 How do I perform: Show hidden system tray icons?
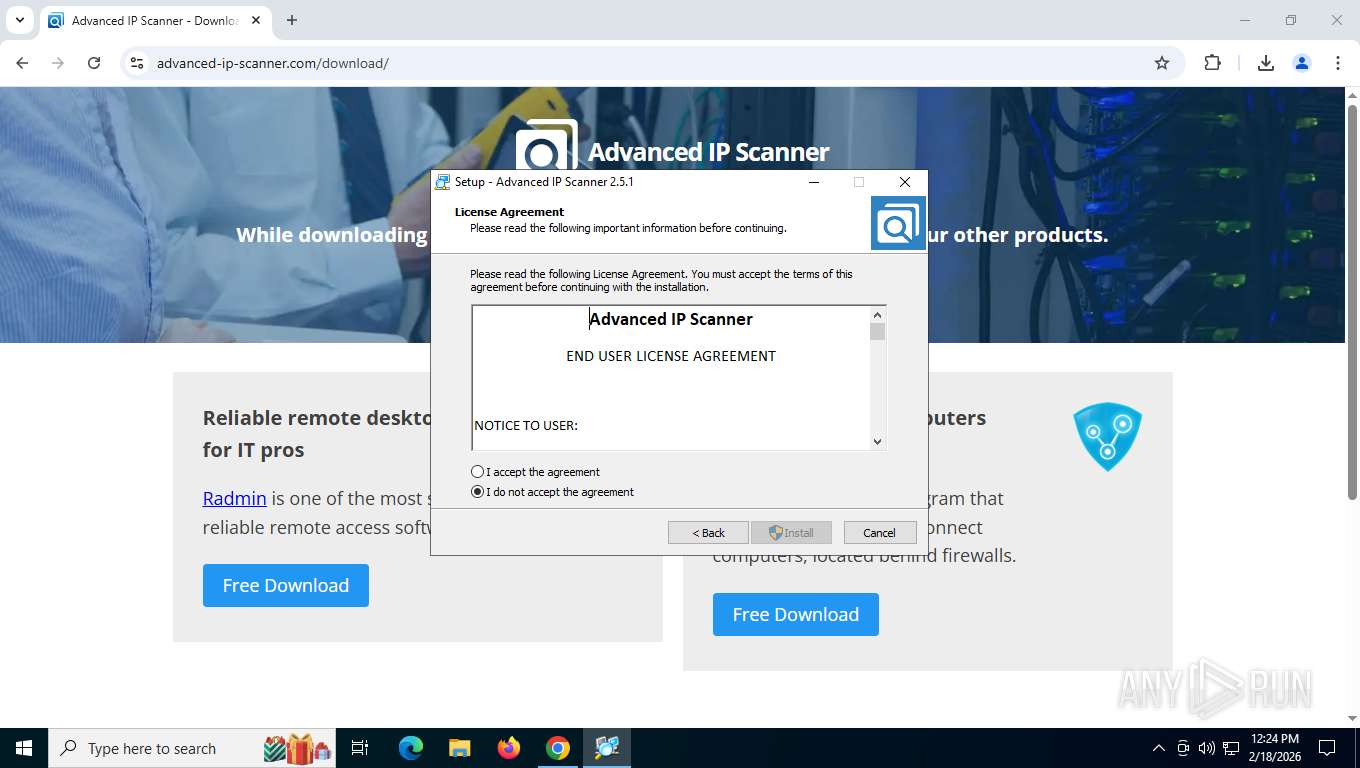[1159, 748]
